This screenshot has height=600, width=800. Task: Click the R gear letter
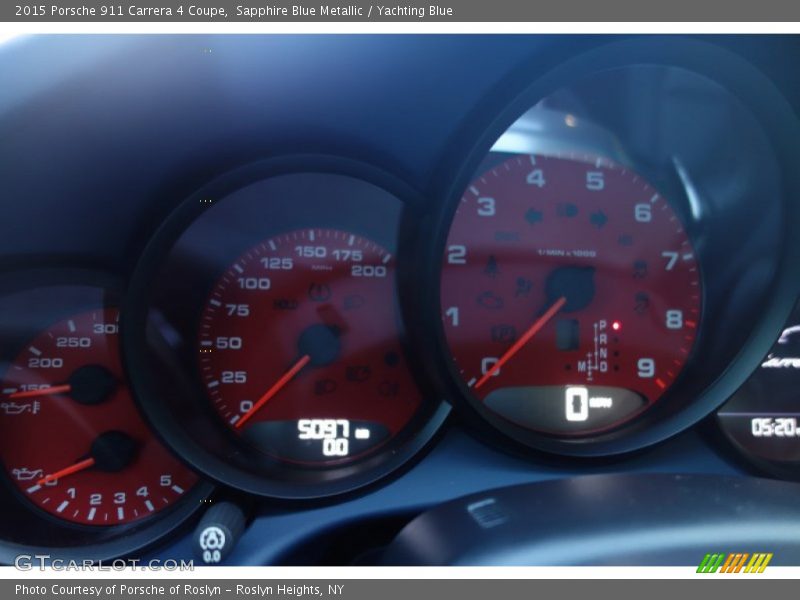(603, 339)
